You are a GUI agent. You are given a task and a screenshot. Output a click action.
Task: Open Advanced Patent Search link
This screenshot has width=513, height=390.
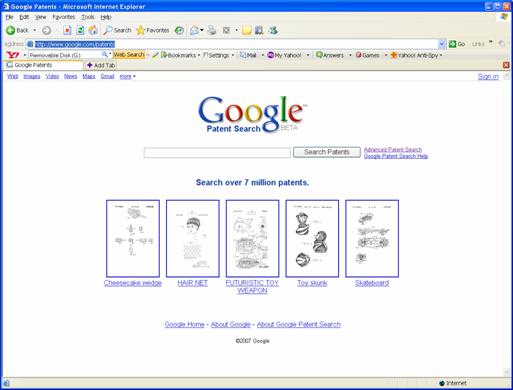(x=393, y=150)
